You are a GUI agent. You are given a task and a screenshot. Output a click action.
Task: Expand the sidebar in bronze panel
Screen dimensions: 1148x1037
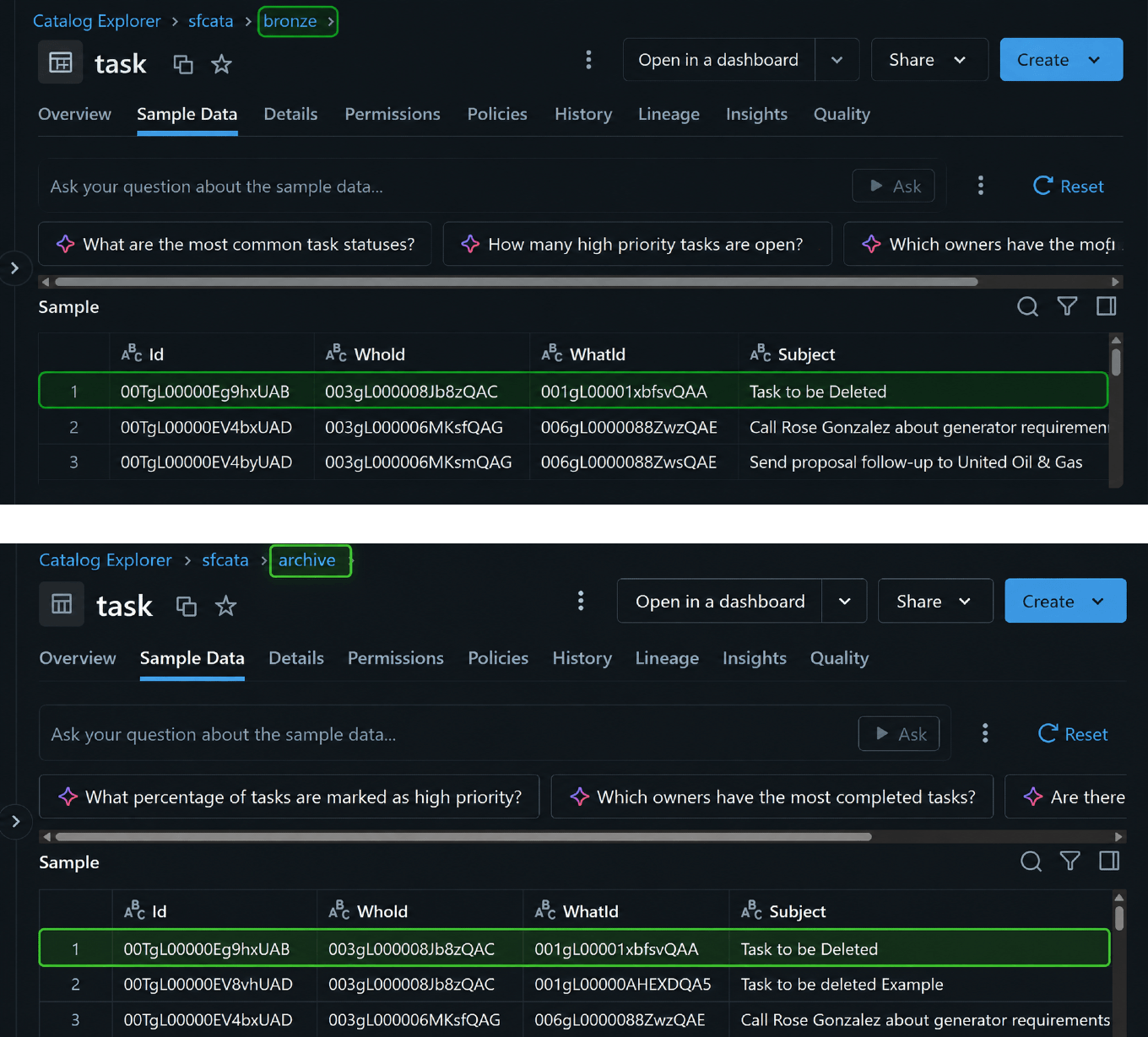[x=14, y=268]
